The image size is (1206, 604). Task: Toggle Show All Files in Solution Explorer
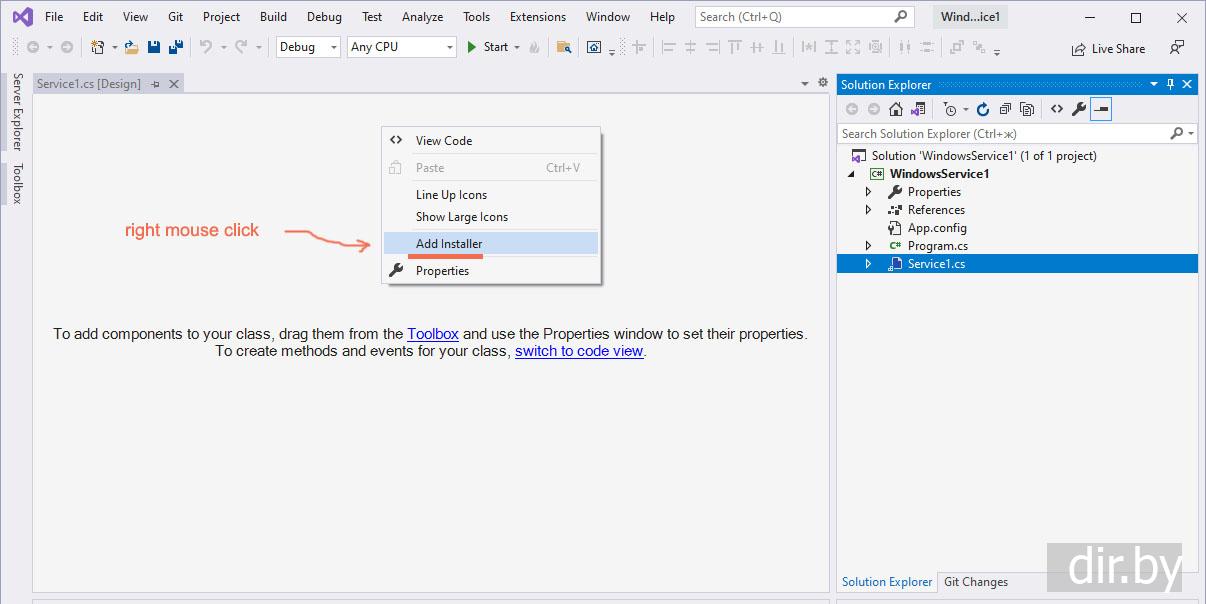tap(1027, 109)
